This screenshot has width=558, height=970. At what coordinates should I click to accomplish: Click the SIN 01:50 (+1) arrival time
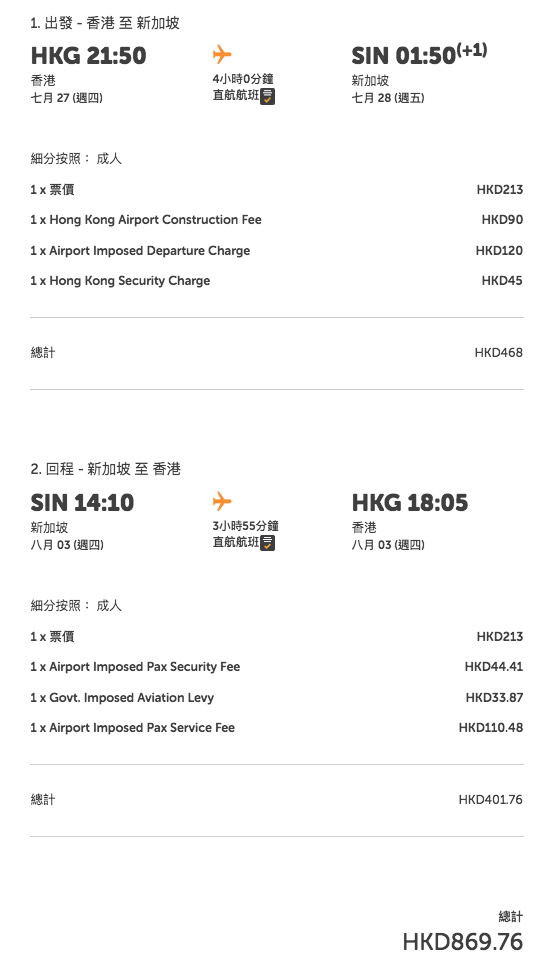pyautogui.click(x=419, y=54)
